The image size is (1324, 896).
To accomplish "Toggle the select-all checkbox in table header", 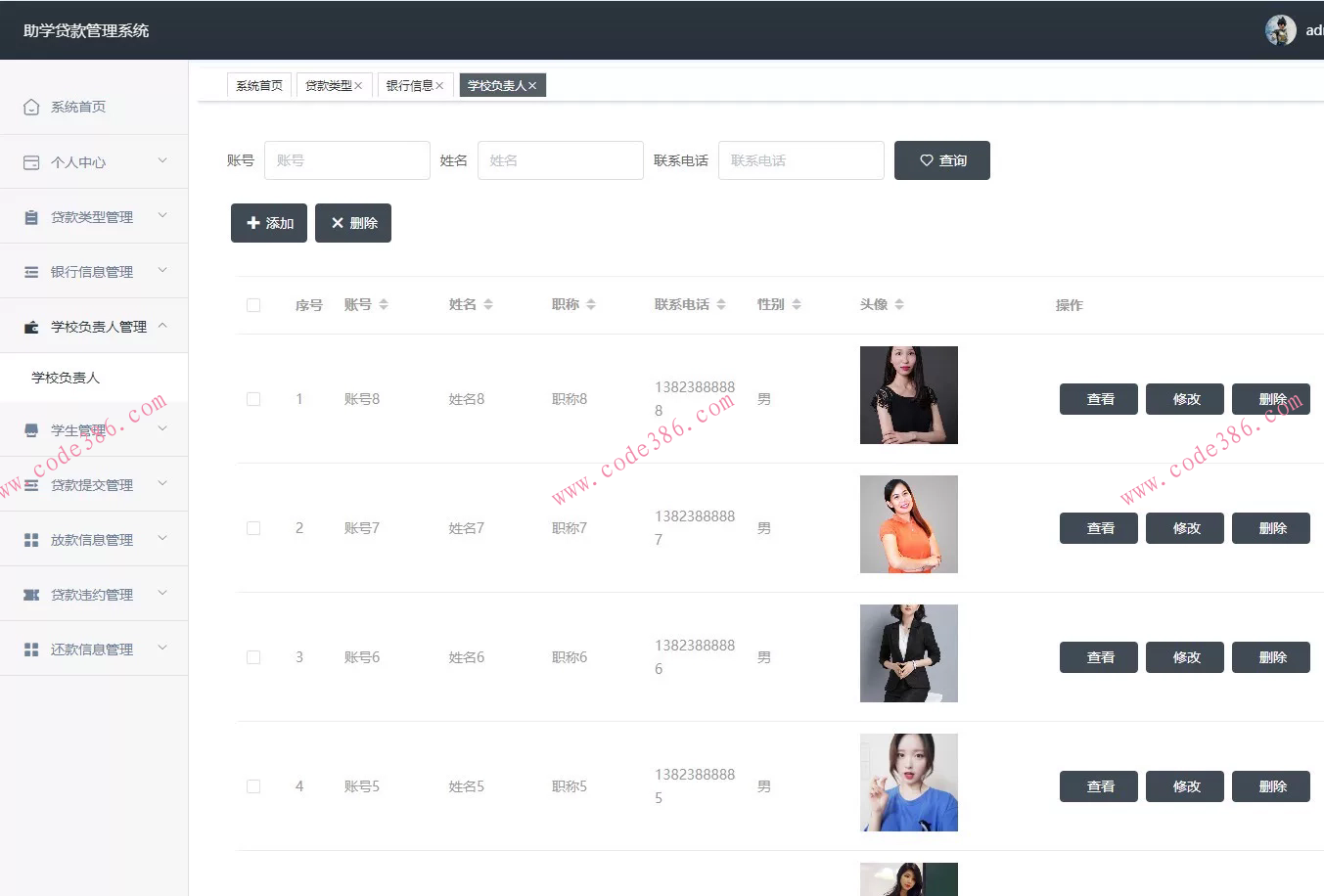I will pyautogui.click(x=253, y=304).
